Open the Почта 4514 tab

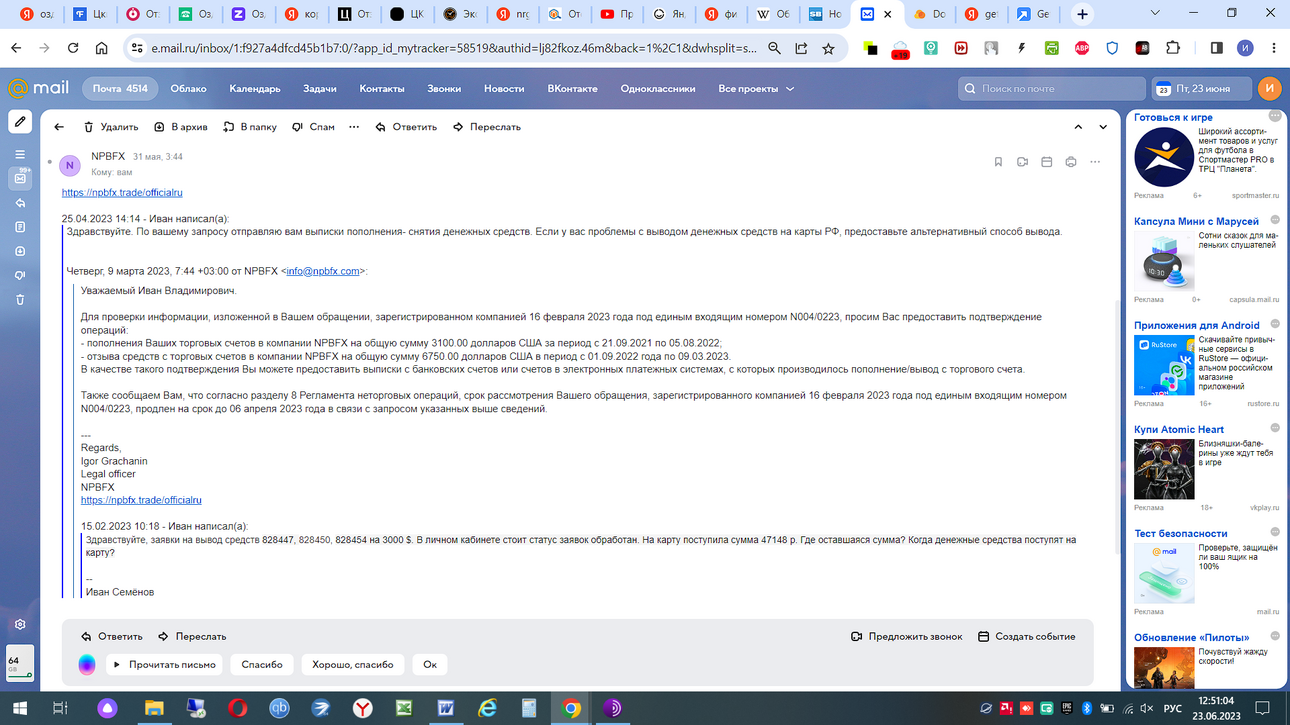tap(120, 89)
